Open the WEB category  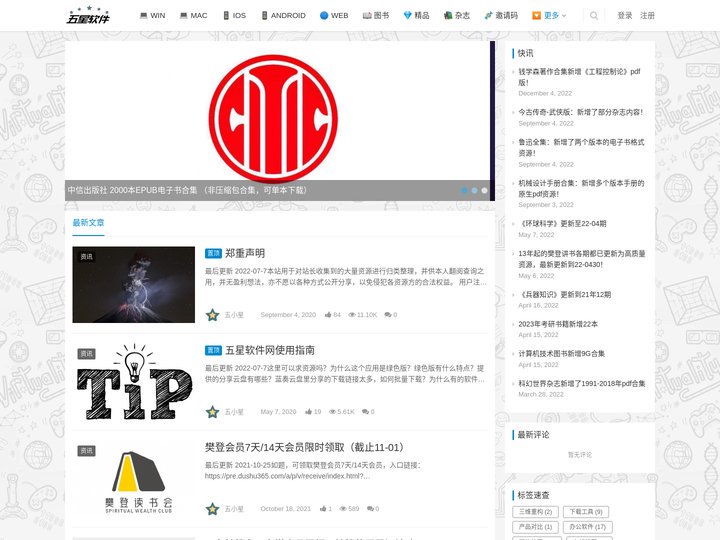334,16
